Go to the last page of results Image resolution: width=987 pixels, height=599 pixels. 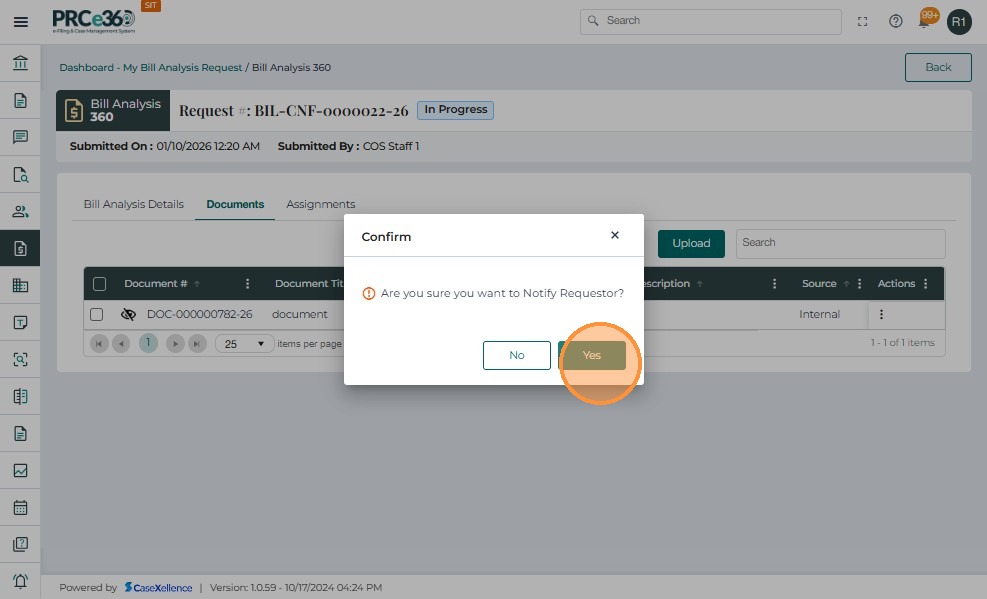197,344
